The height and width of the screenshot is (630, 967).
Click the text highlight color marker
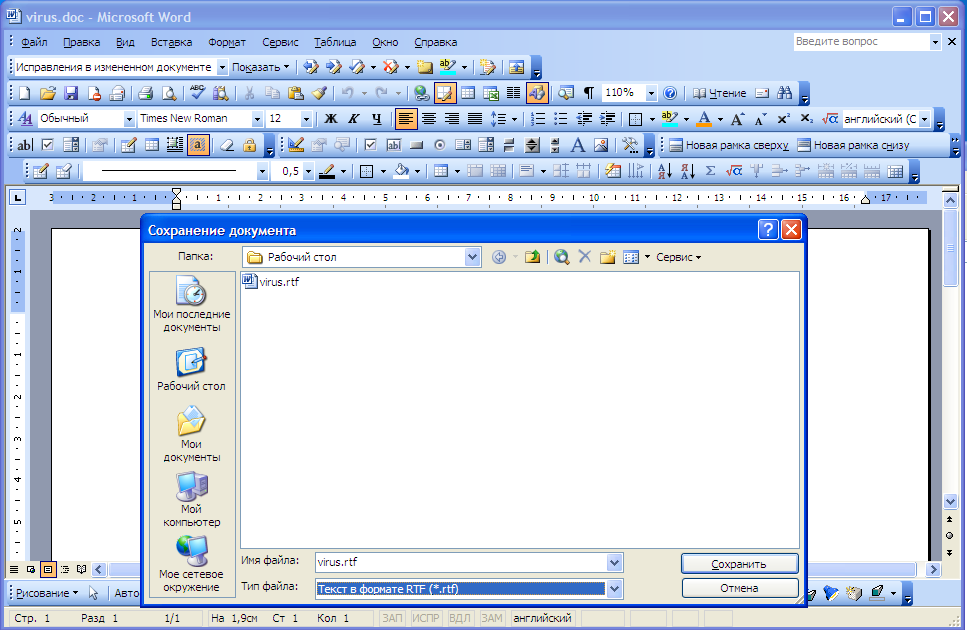click(669, 119)
